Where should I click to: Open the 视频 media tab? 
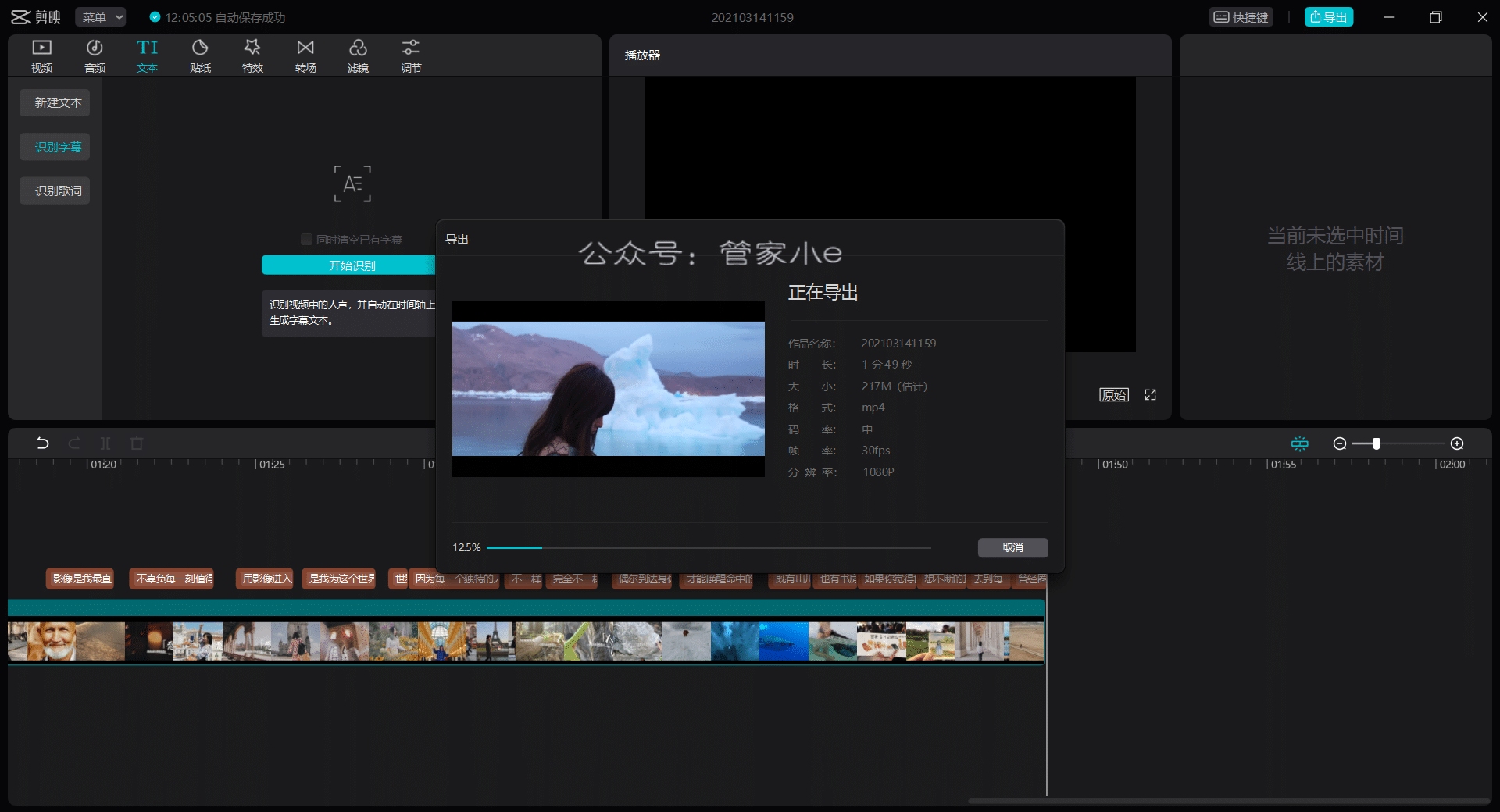coord(42,56)
